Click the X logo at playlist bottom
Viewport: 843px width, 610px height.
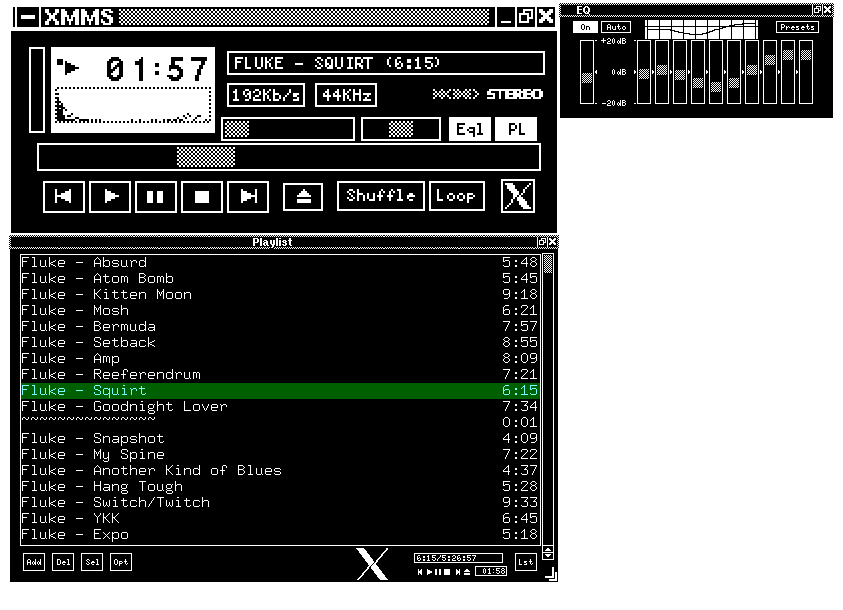click(x=372, y=563)
